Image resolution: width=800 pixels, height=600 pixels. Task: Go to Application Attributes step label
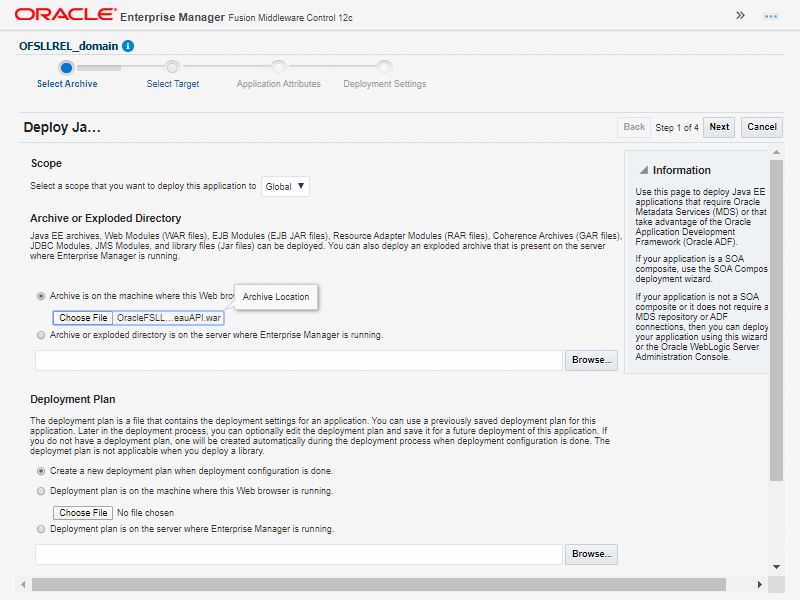279,84
